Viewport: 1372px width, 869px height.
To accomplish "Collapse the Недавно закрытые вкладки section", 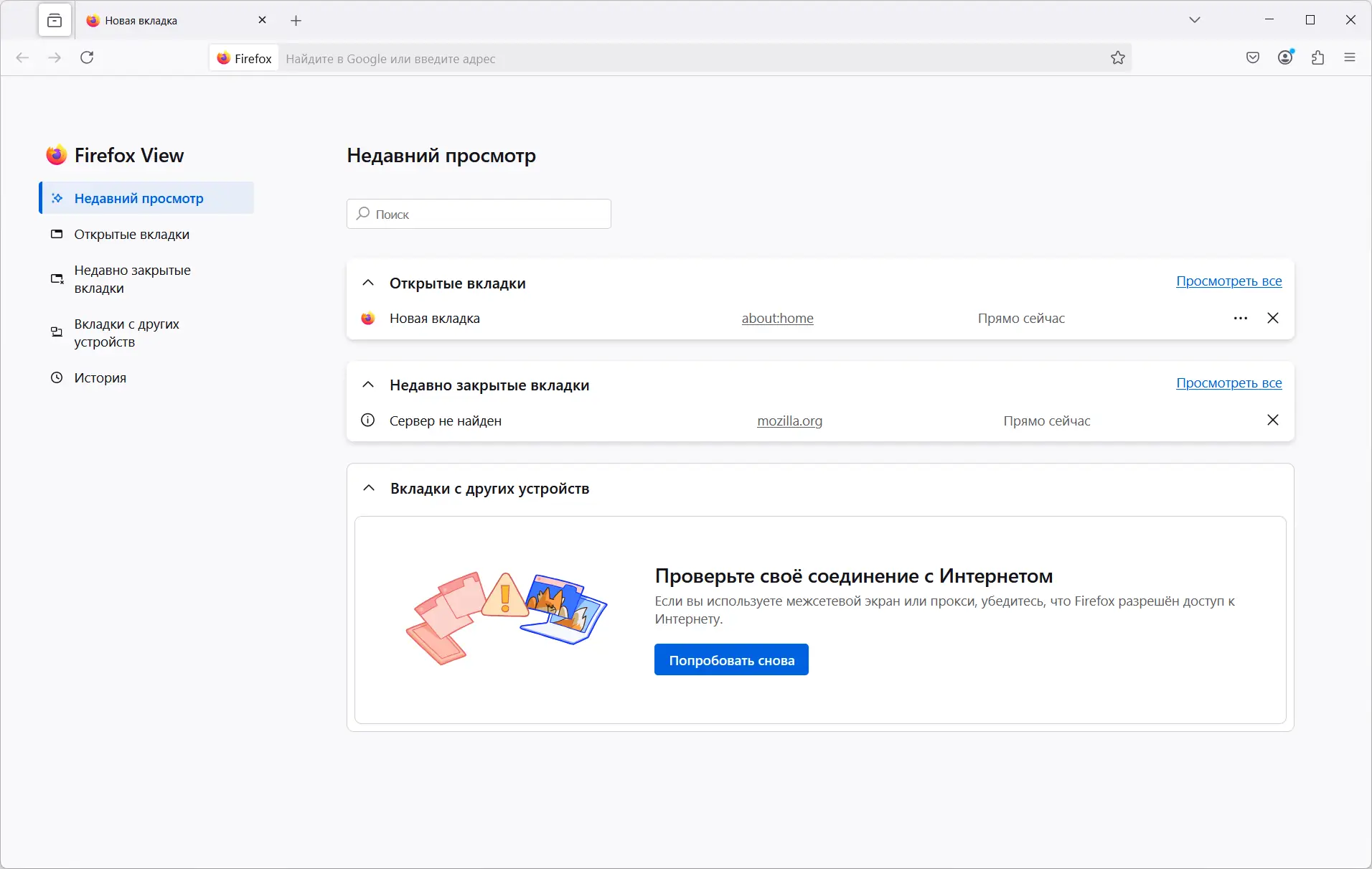I will [x=368, y=385].
